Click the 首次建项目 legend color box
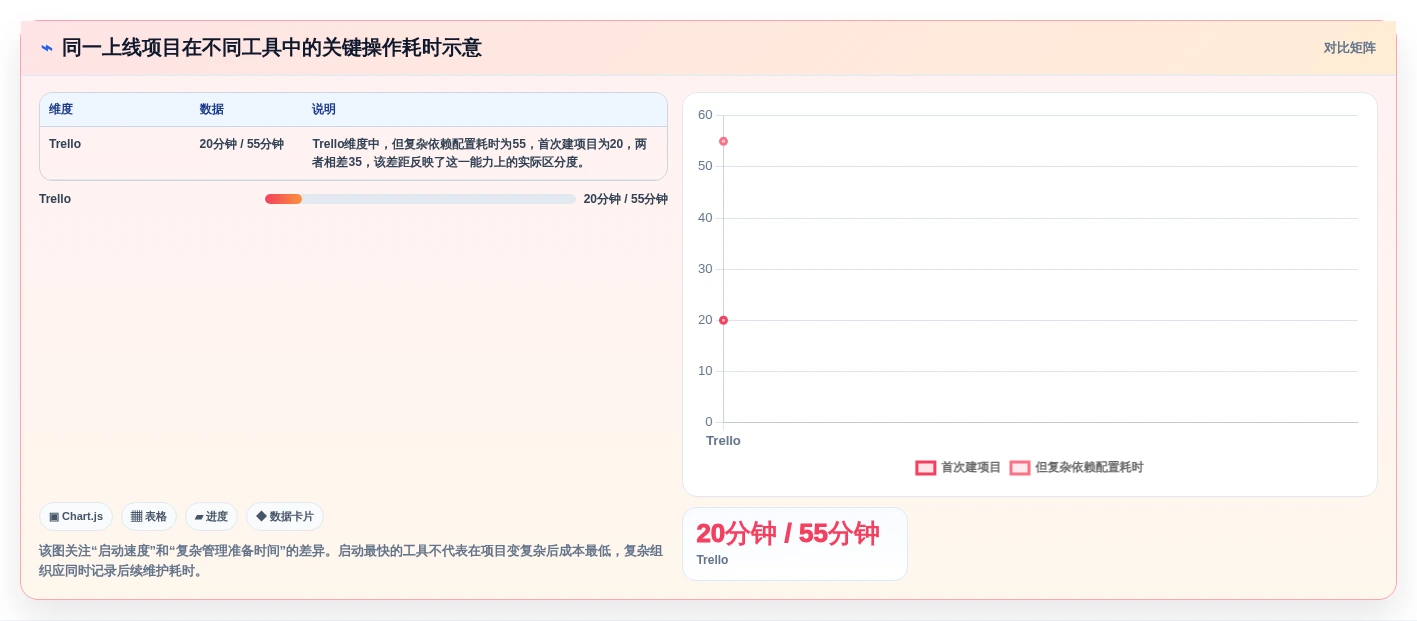This screenshot has height=621, width=1417. pos(926,468)
